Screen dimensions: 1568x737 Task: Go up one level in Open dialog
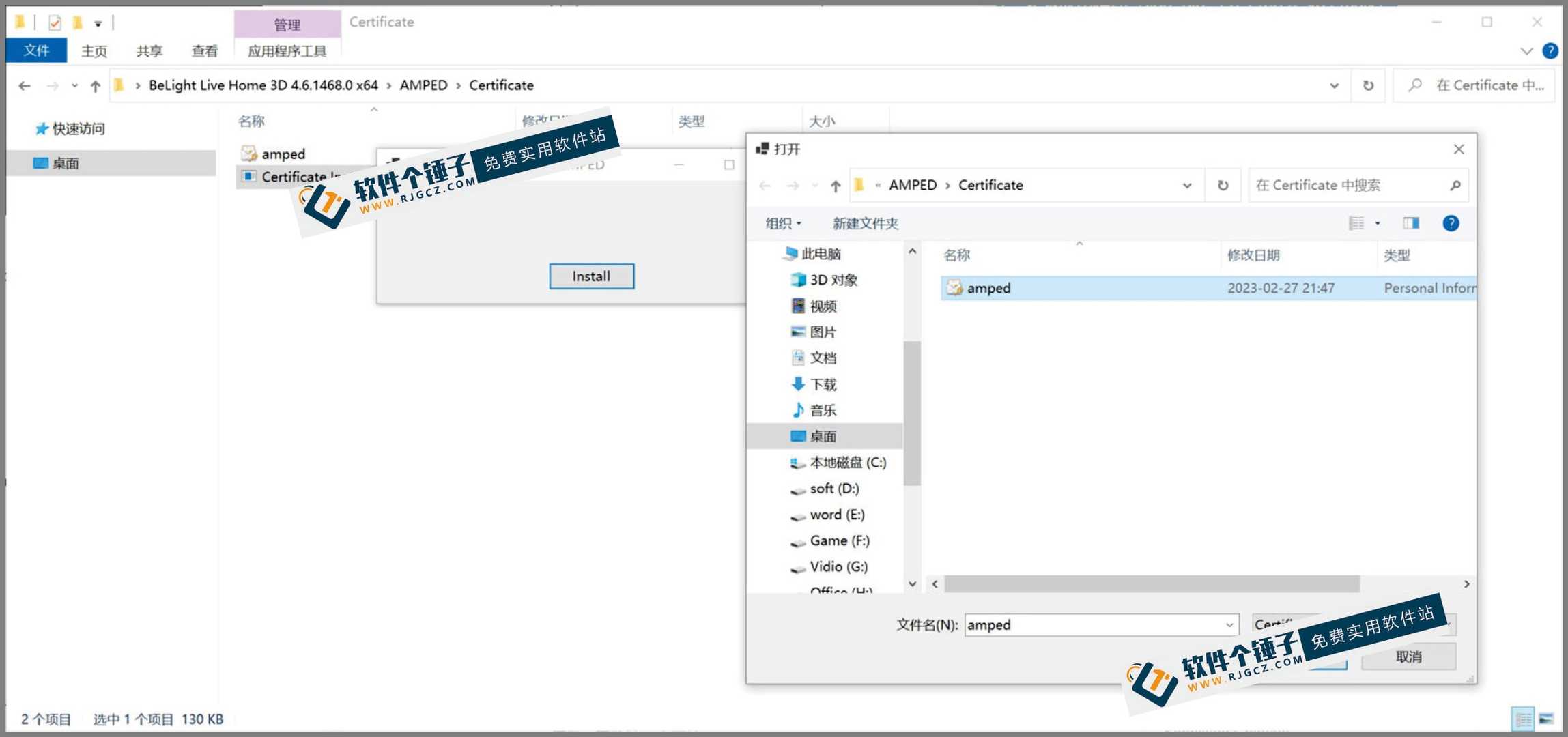(835, 186)
